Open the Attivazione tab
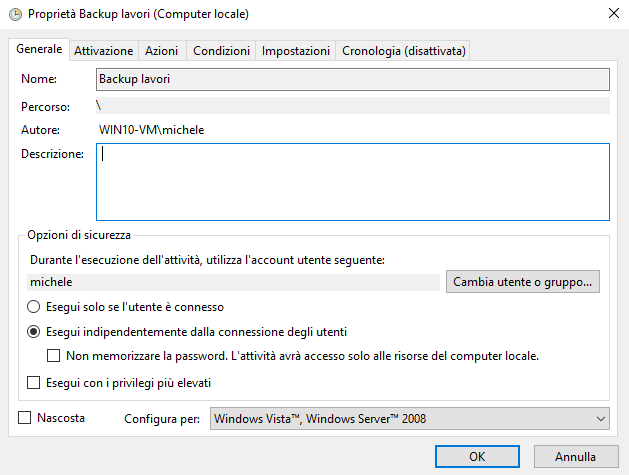 point(103,50)
